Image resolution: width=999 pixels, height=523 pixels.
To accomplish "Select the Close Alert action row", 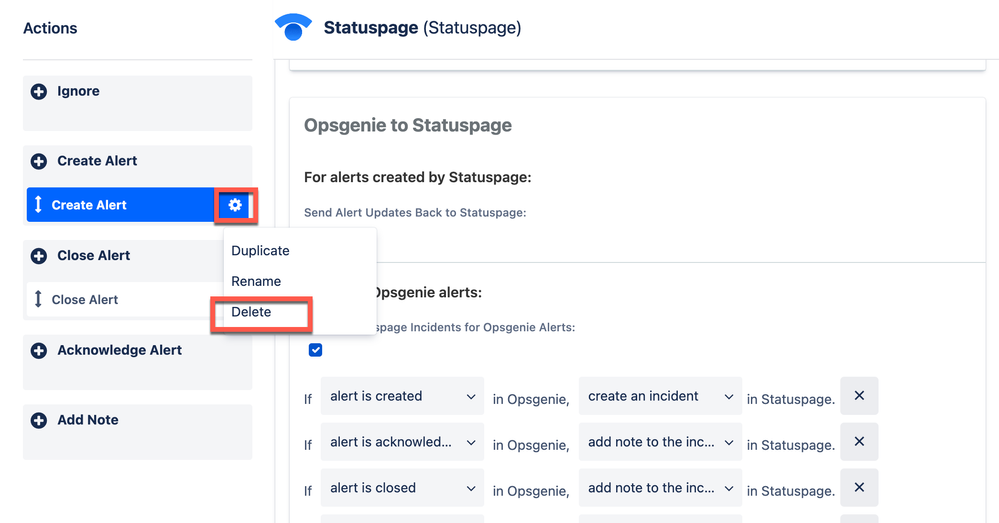I will 124,299.
